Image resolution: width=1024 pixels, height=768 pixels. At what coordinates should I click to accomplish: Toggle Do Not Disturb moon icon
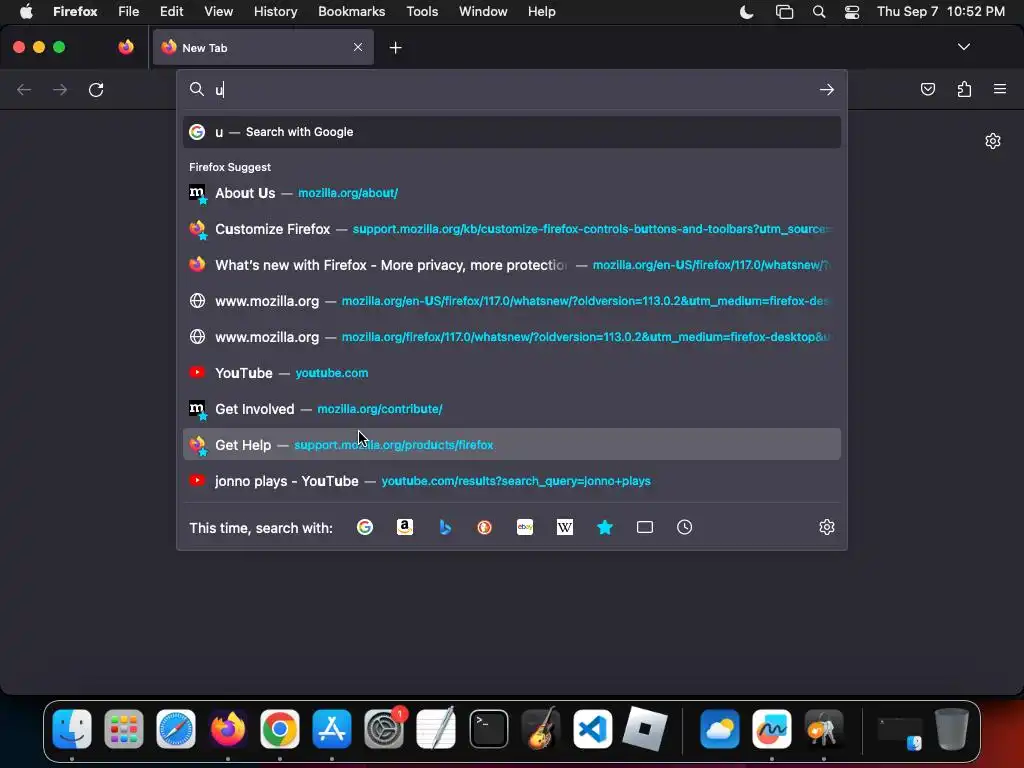(746, 12)
